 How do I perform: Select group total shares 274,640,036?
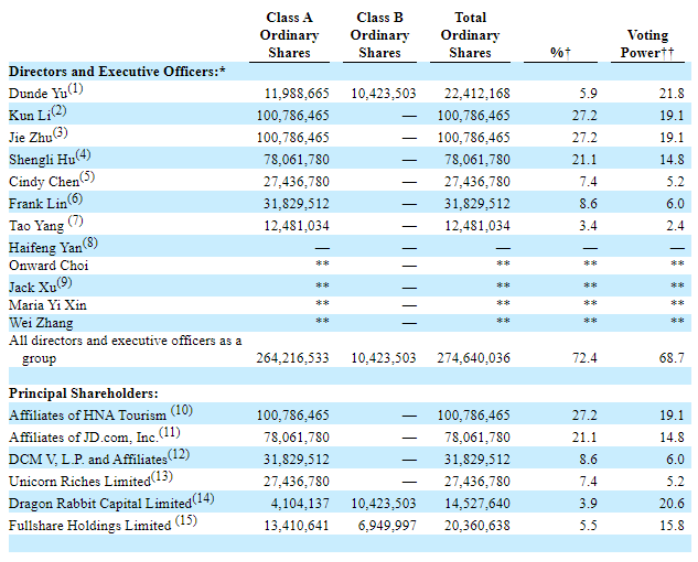click(473, 358)
